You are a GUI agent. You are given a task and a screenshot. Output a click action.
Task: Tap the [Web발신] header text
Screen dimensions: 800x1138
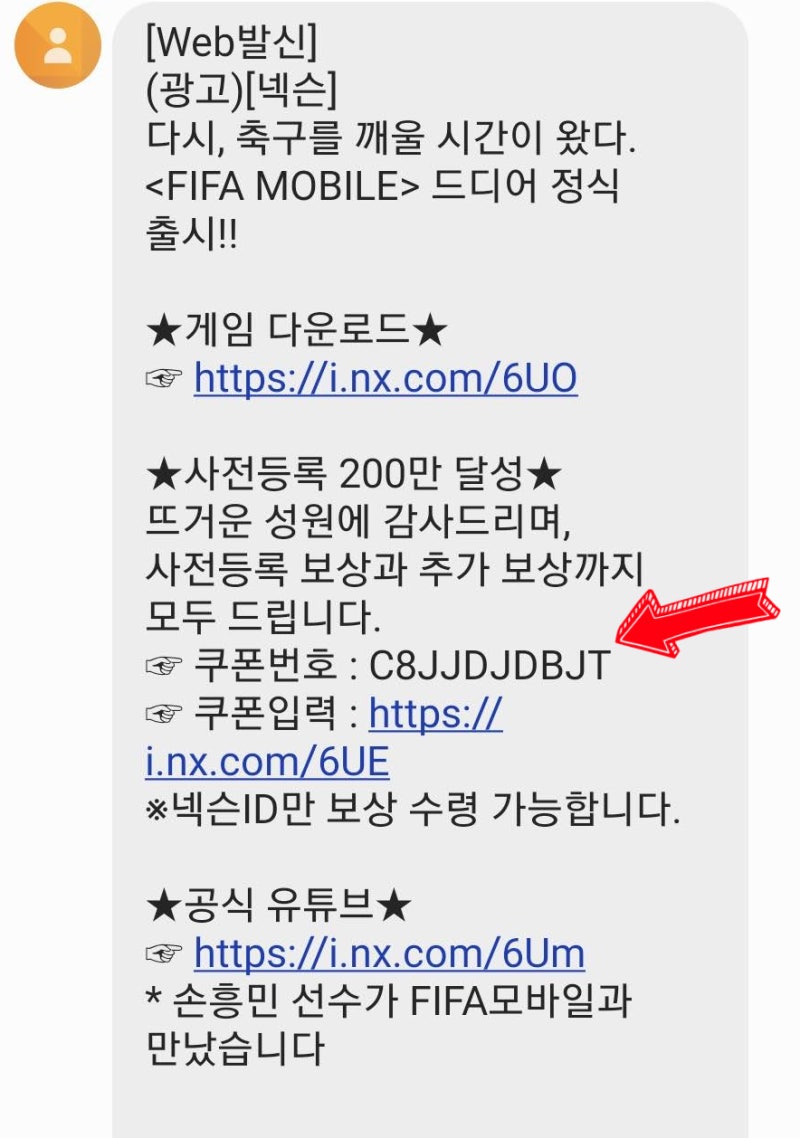pyautogui.click(x=232, y=43)
